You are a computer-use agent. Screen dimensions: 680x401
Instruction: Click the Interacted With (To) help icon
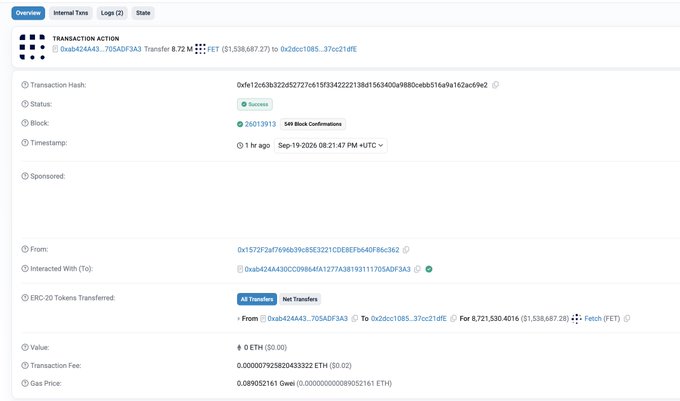[25, 269]
